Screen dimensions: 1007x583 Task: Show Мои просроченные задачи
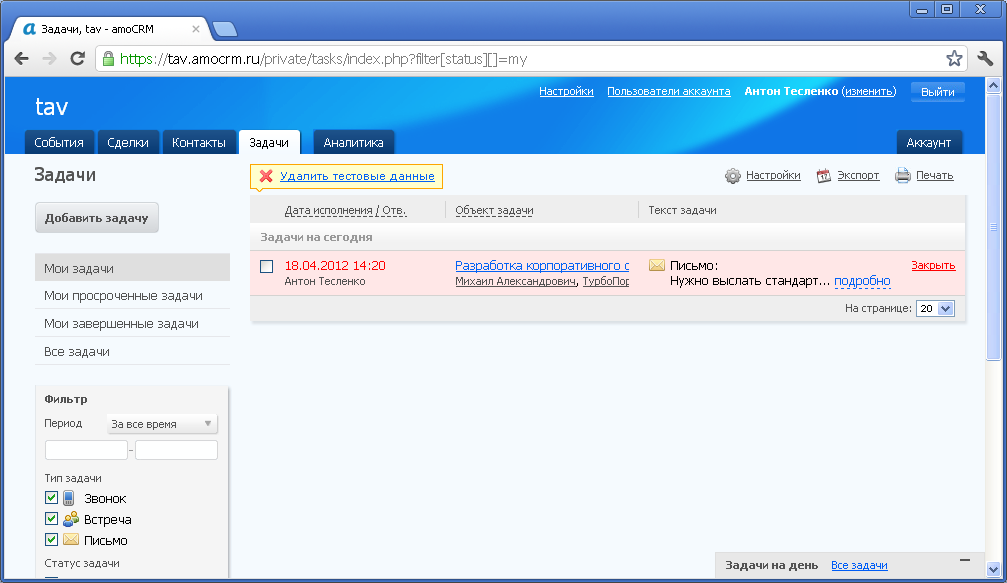(x=132, y=296)
